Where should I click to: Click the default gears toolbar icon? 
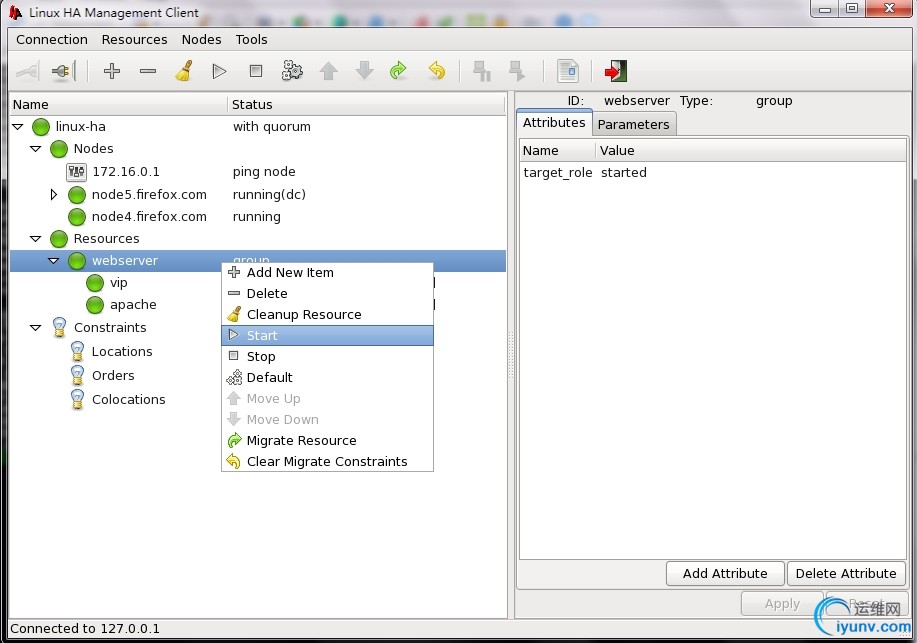pos(292,71)
